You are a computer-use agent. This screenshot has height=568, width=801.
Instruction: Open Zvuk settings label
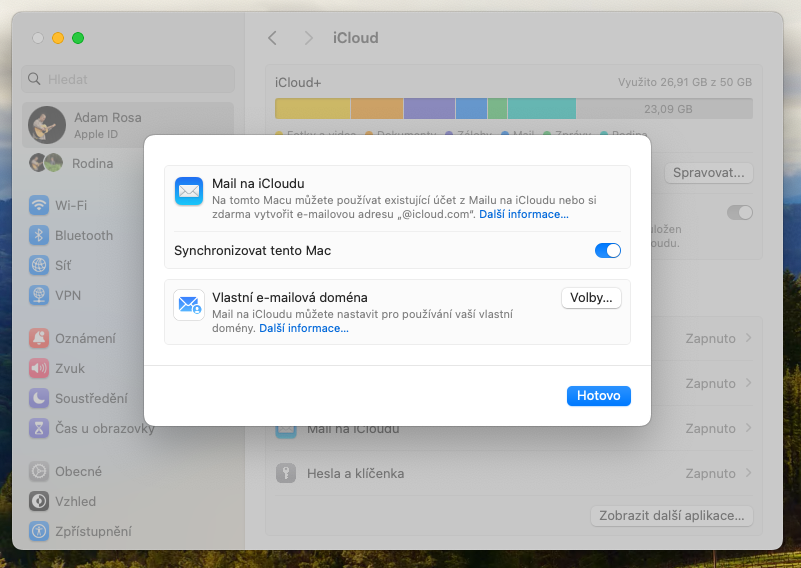(x=70, y=368)
